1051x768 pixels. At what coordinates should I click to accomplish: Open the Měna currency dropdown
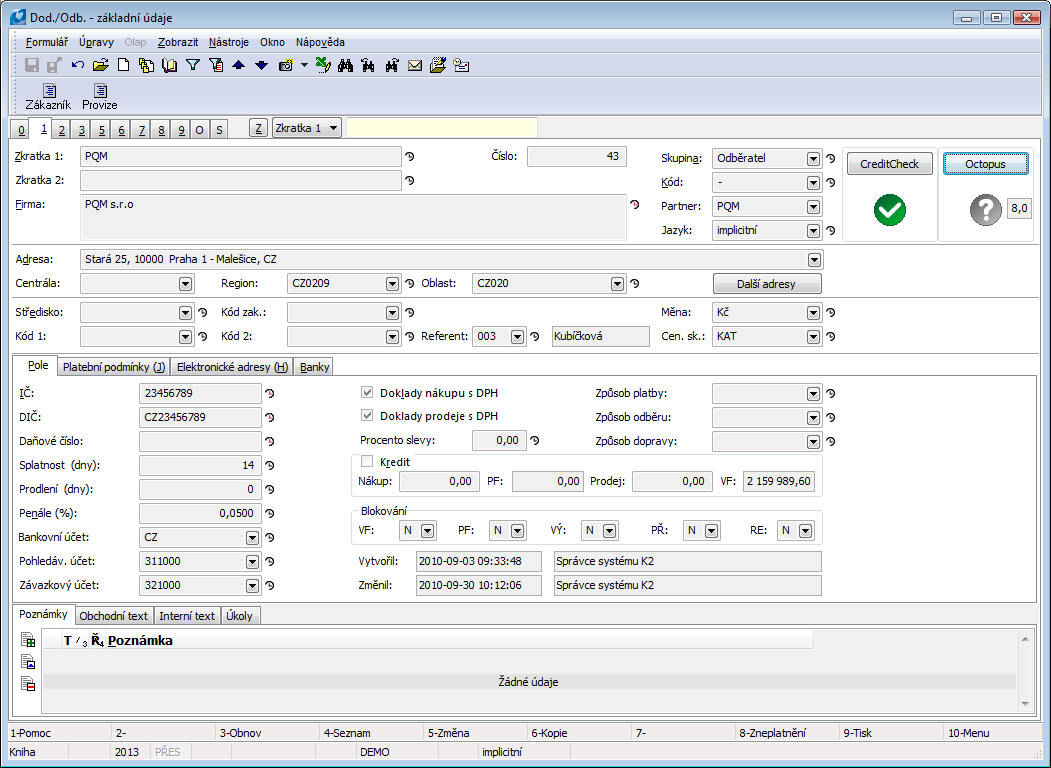(x=813, y=312)
